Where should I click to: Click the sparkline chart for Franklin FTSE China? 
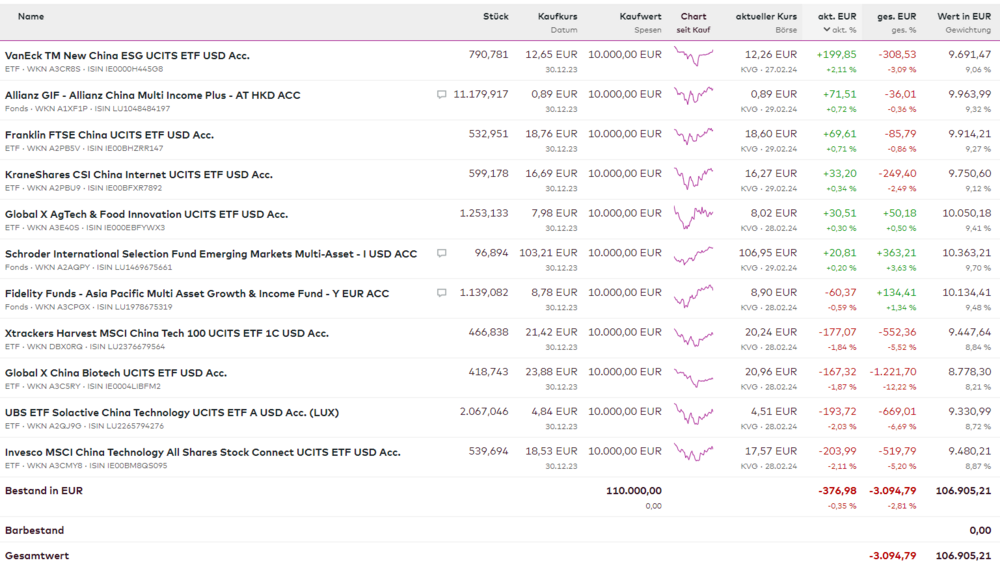tap(693, 136)
